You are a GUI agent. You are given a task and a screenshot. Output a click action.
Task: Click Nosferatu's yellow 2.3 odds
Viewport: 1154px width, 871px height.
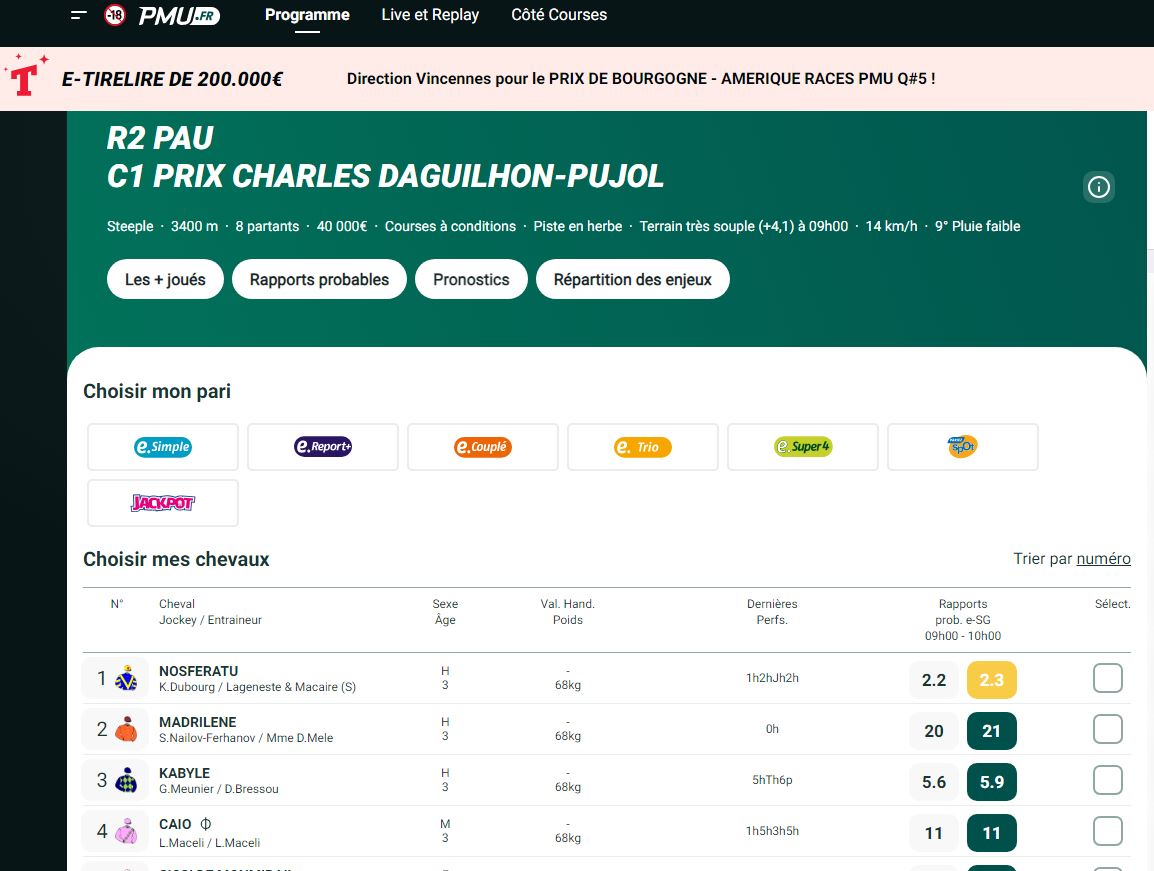[991, 680]
